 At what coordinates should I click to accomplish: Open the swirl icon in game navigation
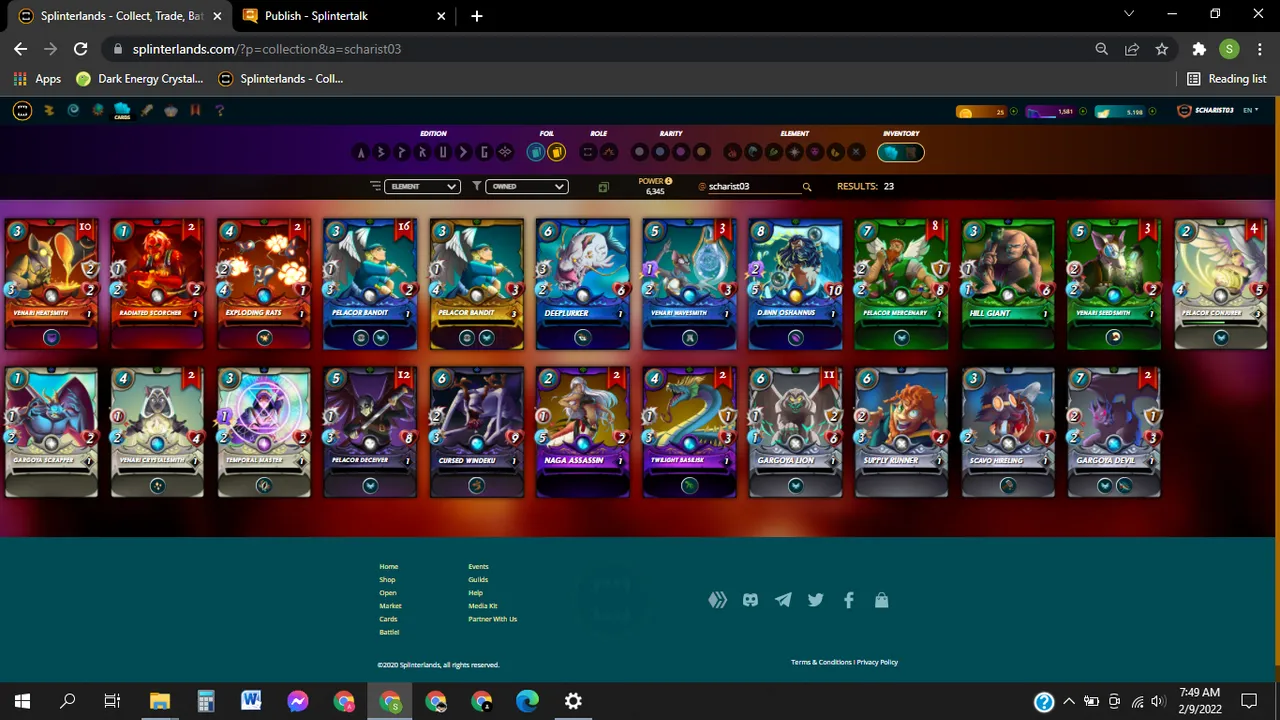[x=73, y=110]
